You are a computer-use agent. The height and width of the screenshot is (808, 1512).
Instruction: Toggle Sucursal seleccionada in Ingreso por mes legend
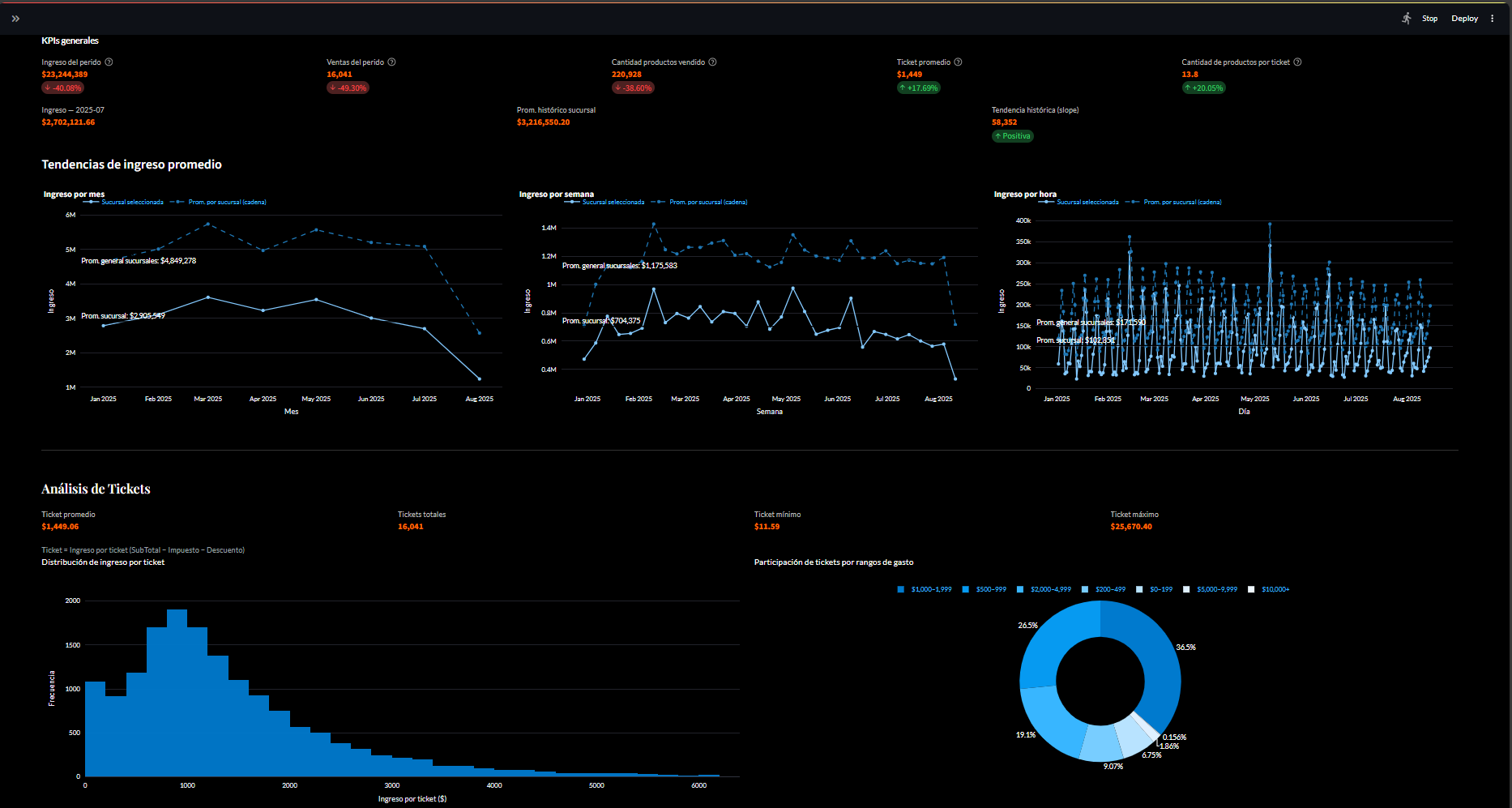[x=131, y=202]
